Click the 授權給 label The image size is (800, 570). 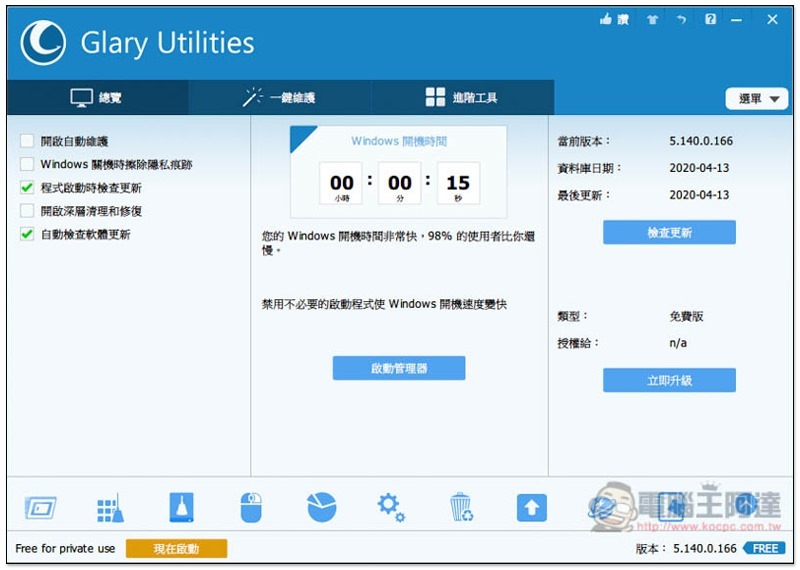click(x=577, y=343)
